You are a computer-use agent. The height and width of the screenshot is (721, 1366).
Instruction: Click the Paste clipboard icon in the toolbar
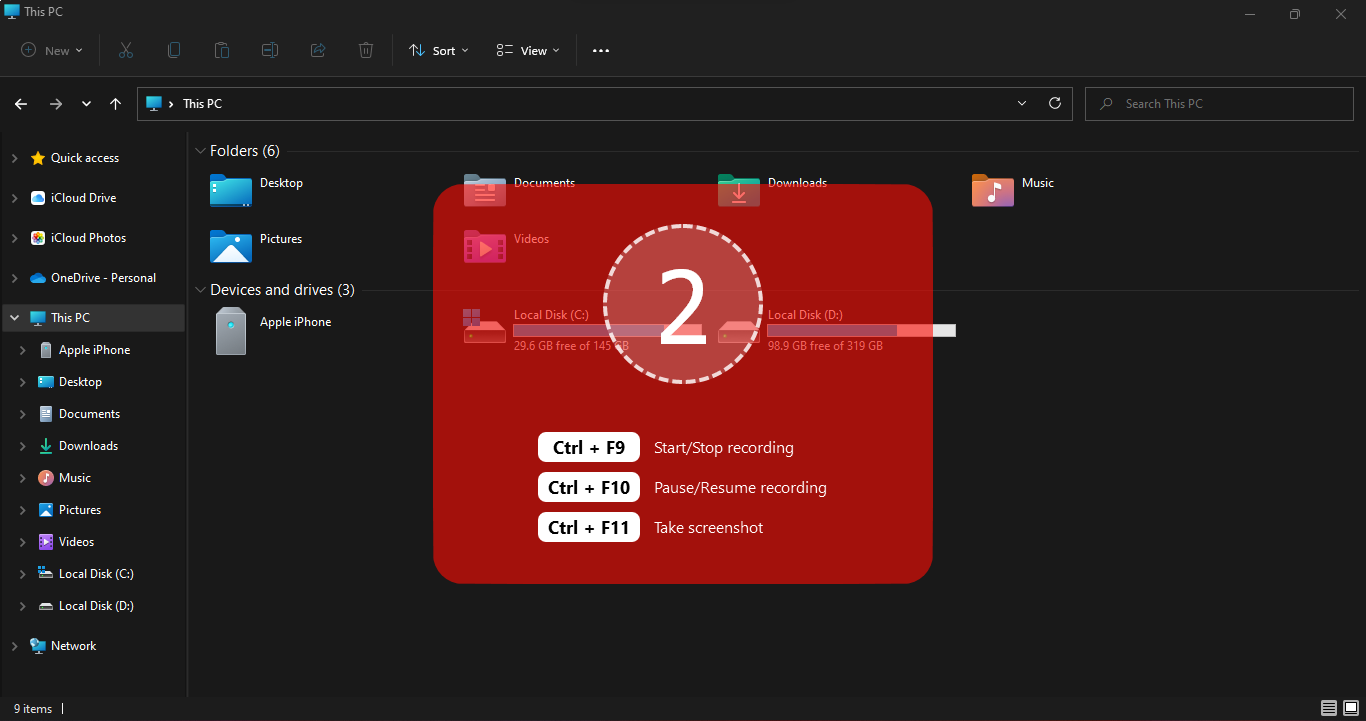[222, 50]
